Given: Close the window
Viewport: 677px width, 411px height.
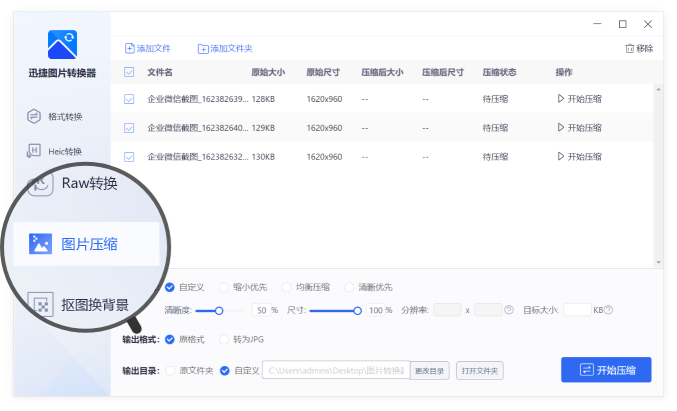Looking at the screenshot, I should (x=648, y=24).
